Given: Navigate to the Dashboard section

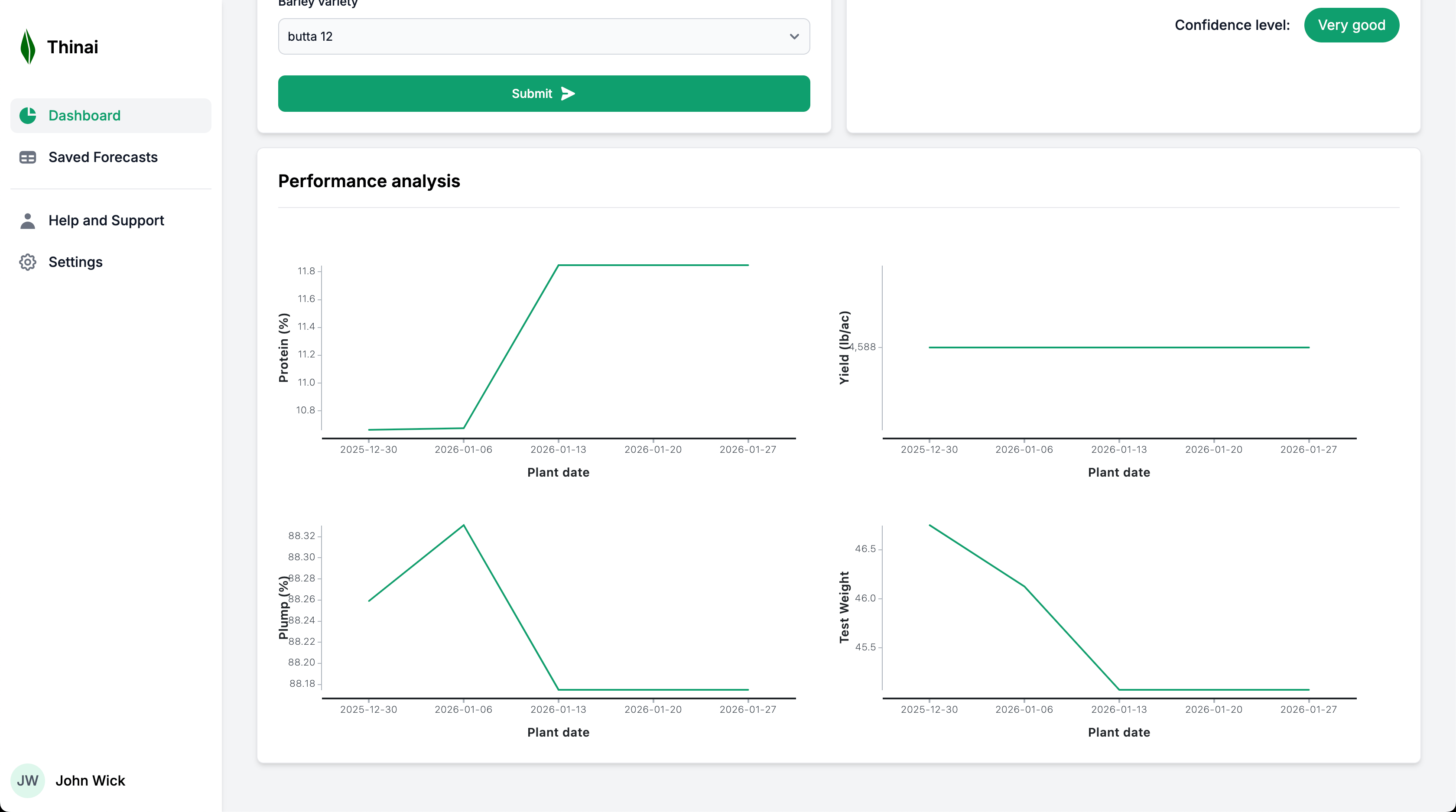Looking at the screenshot, I should click(84, 115).
